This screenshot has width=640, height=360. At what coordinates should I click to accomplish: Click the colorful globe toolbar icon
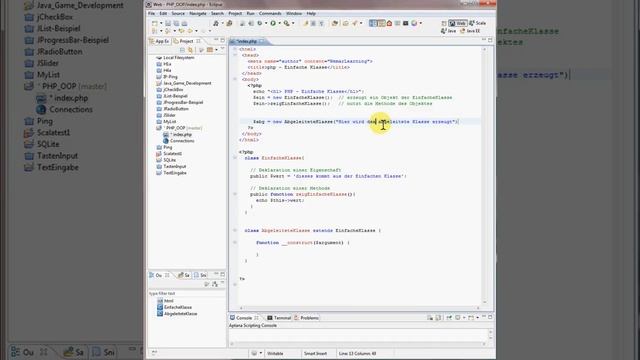point(414,23)
